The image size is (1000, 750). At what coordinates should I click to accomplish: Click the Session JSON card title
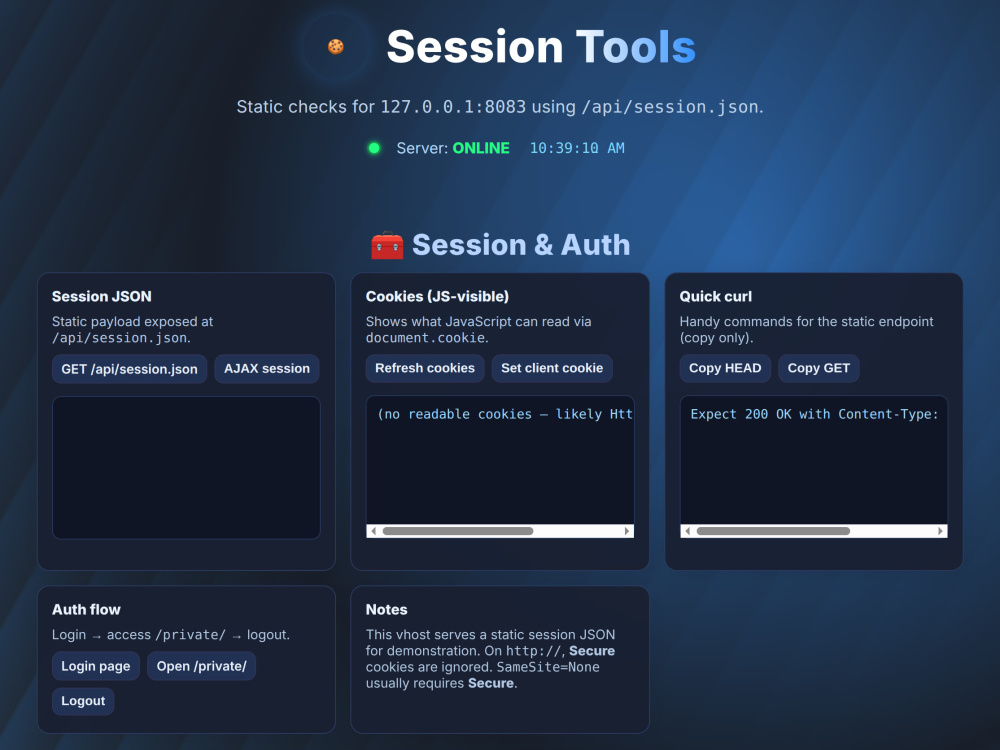[101, 297]
